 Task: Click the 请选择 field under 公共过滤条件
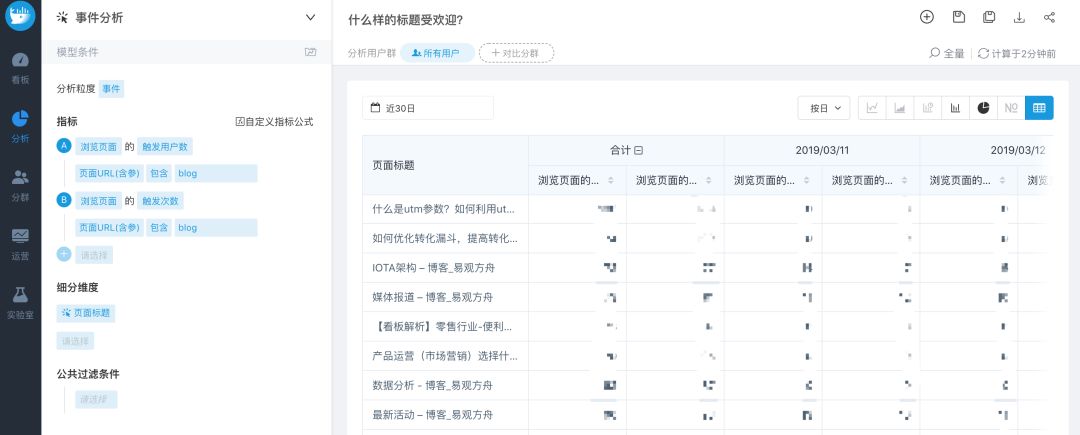coord(98,400)
